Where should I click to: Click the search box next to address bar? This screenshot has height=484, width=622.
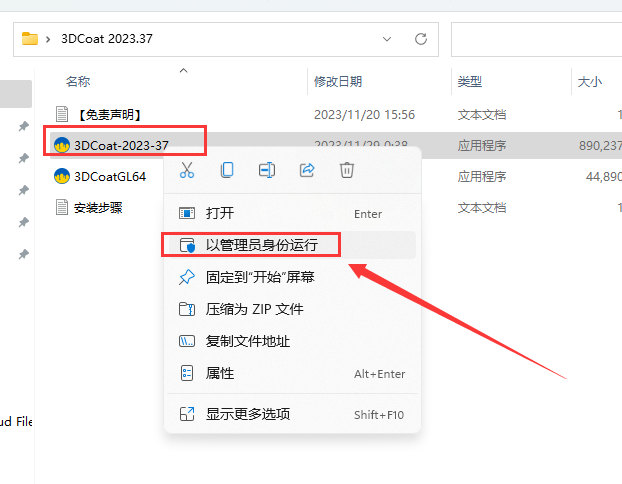click(536, 39)
